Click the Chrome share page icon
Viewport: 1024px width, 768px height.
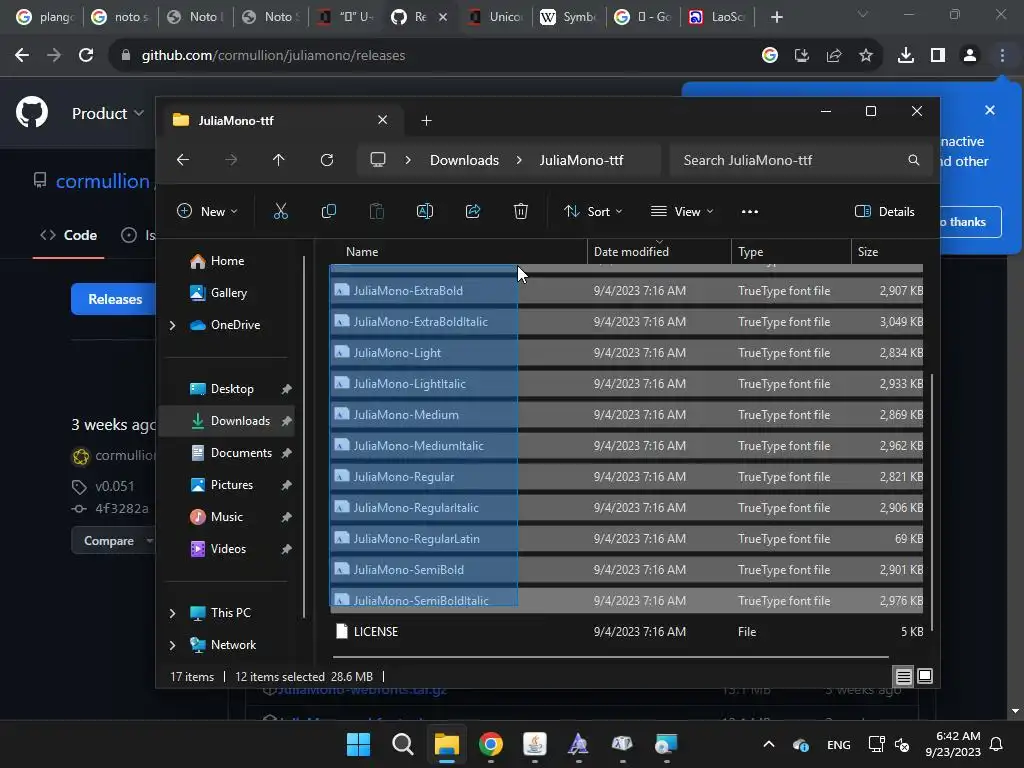tap(834, 56)
